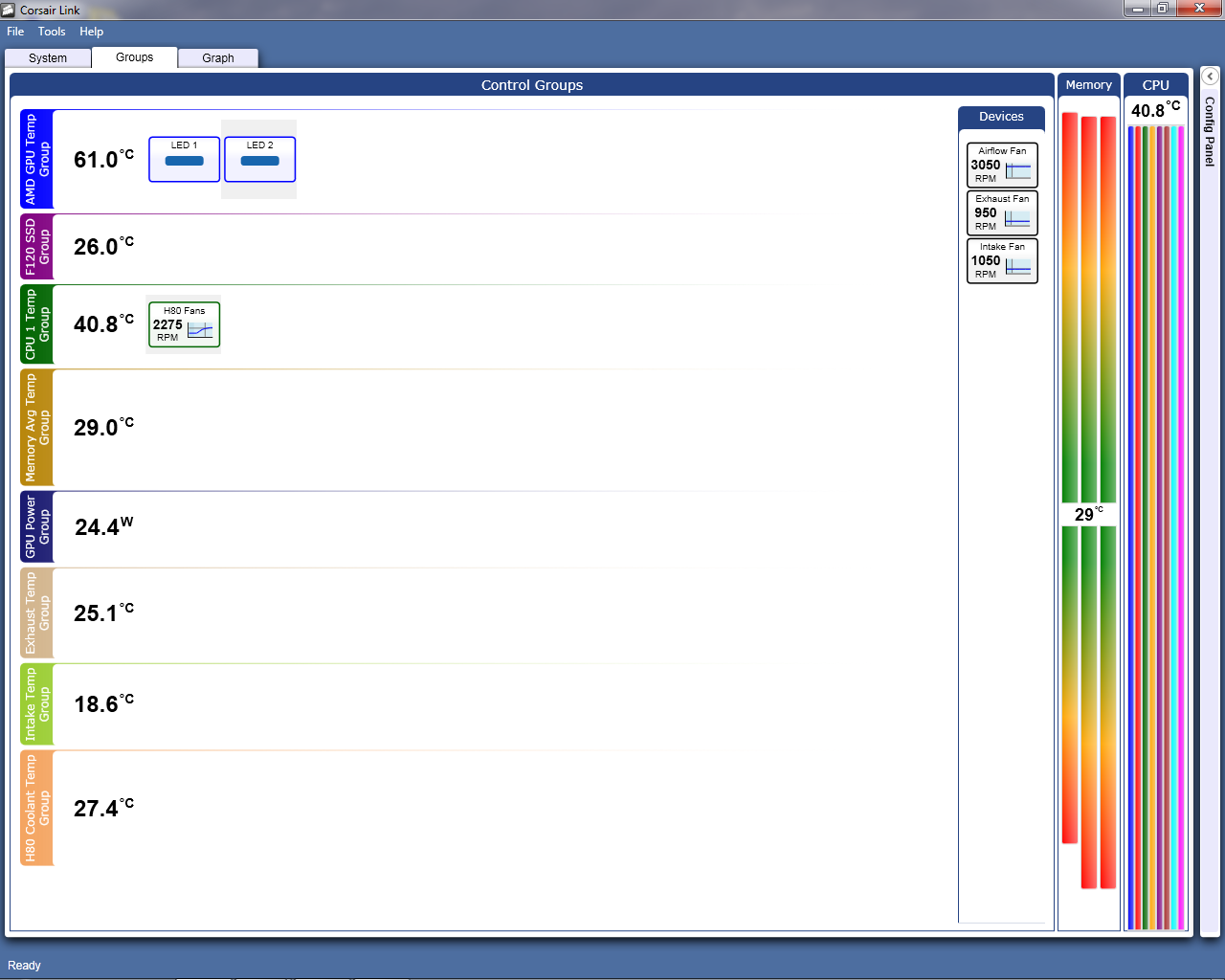Expand the Config Panel arrow
Screen dimensions: 1225x980
click(x=1210, y=77)
